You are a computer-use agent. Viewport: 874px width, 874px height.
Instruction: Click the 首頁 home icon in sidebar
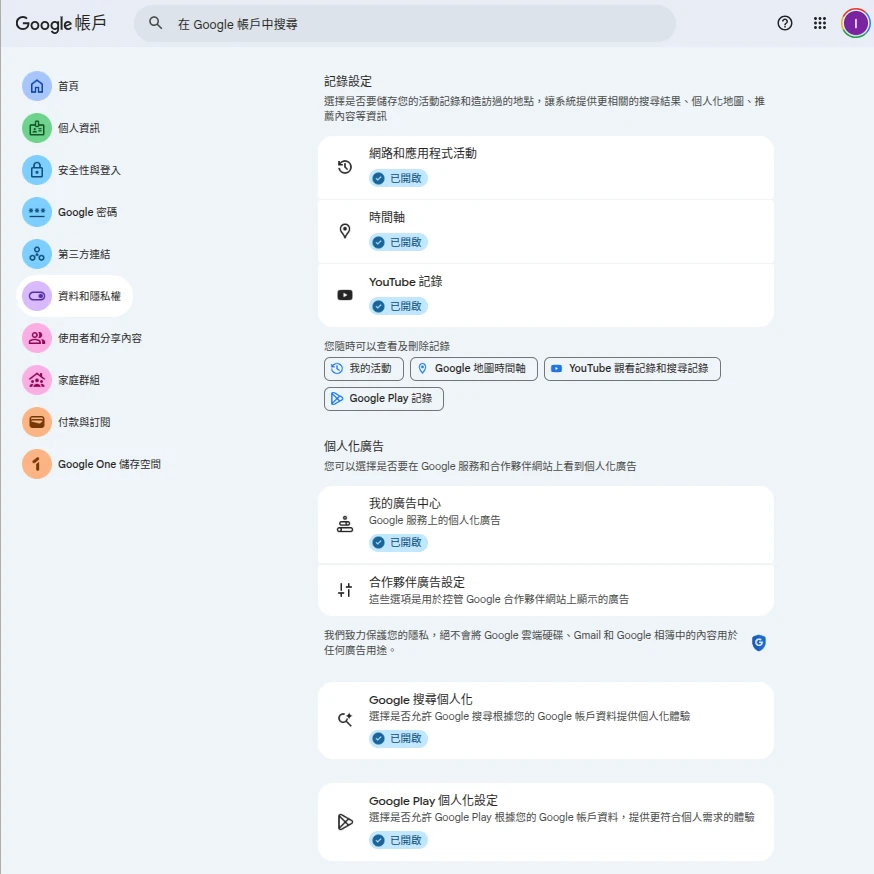[37, 86]
